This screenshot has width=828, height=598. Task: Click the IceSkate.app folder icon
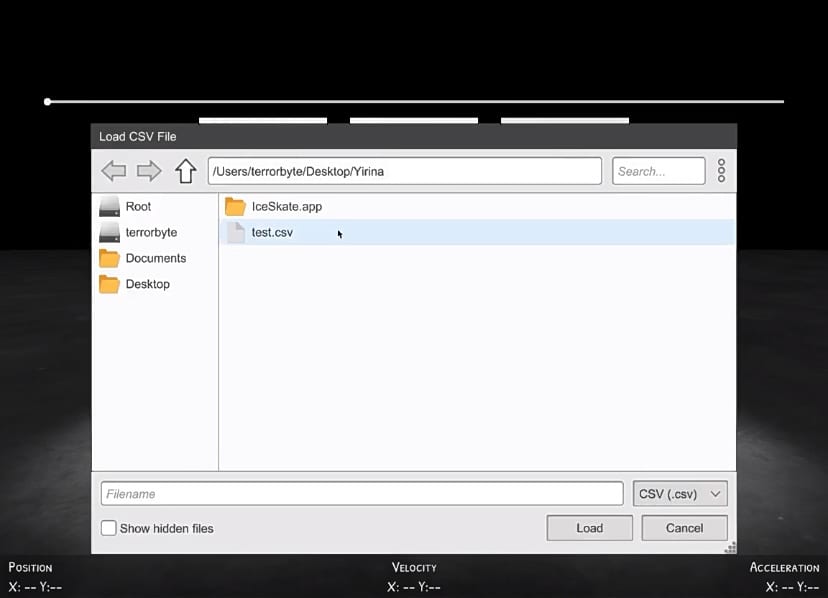click(235, 207)
